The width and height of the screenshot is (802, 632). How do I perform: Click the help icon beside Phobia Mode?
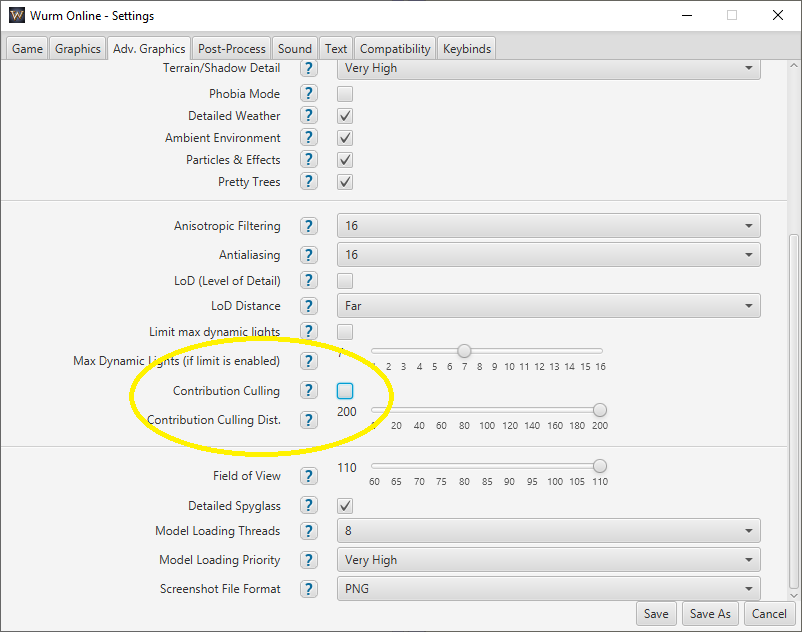pos(309,94)
